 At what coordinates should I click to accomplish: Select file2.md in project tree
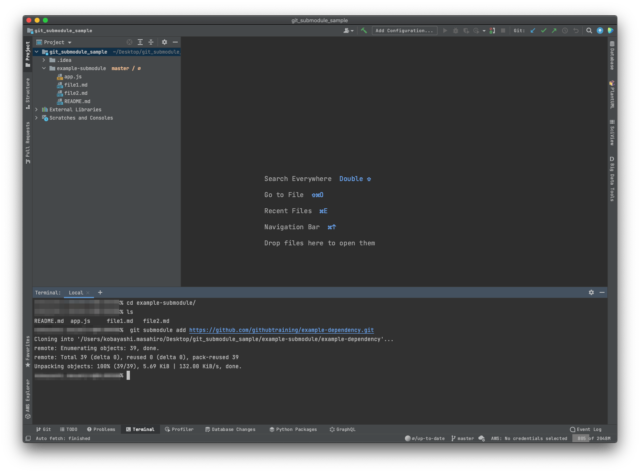(72, 93)
